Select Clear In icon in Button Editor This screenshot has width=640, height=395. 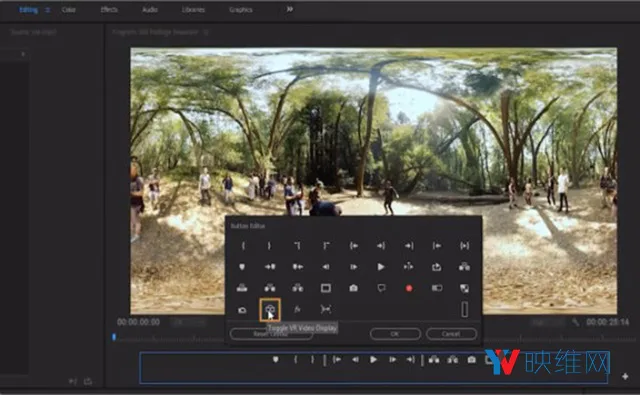tap(298, 246)
